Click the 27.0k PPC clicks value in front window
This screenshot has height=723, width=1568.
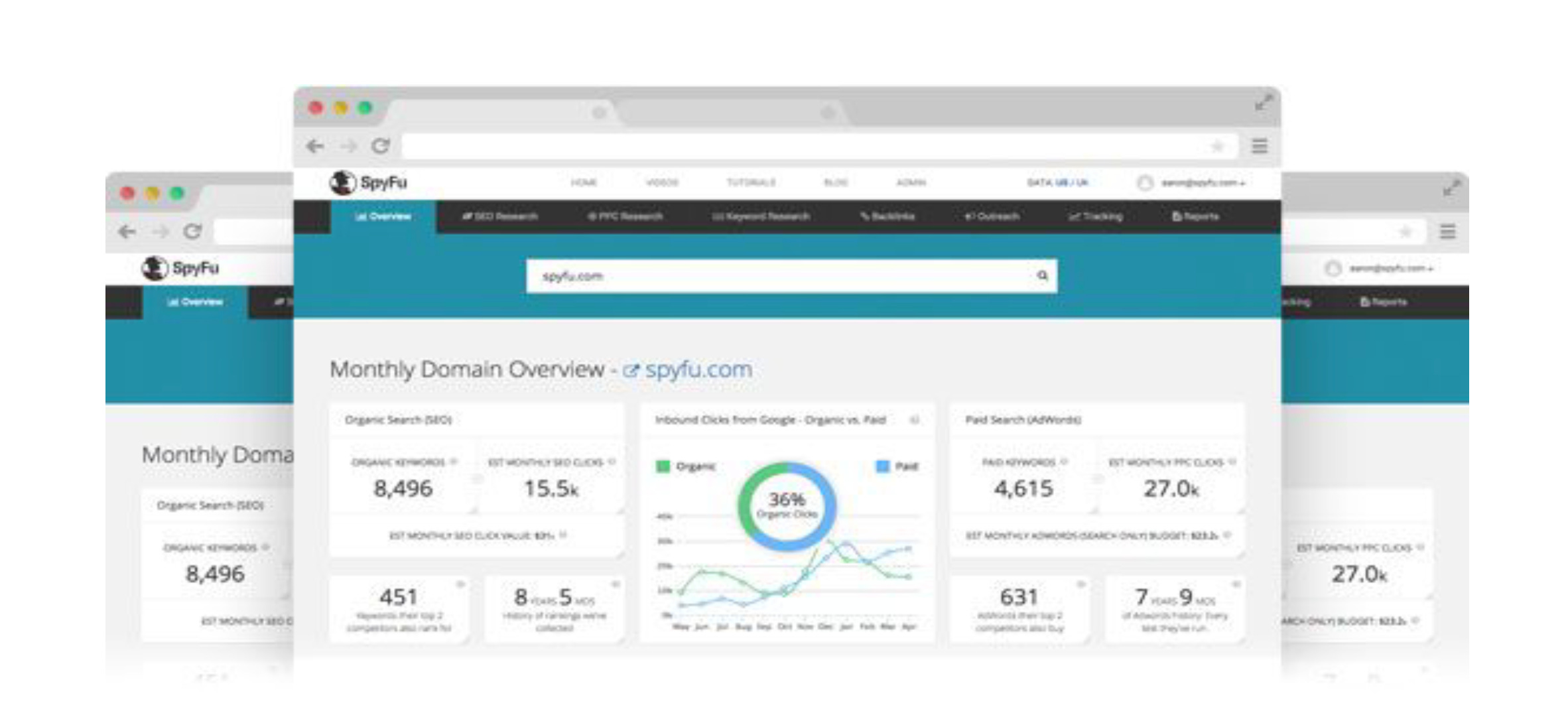point(1171,489)
